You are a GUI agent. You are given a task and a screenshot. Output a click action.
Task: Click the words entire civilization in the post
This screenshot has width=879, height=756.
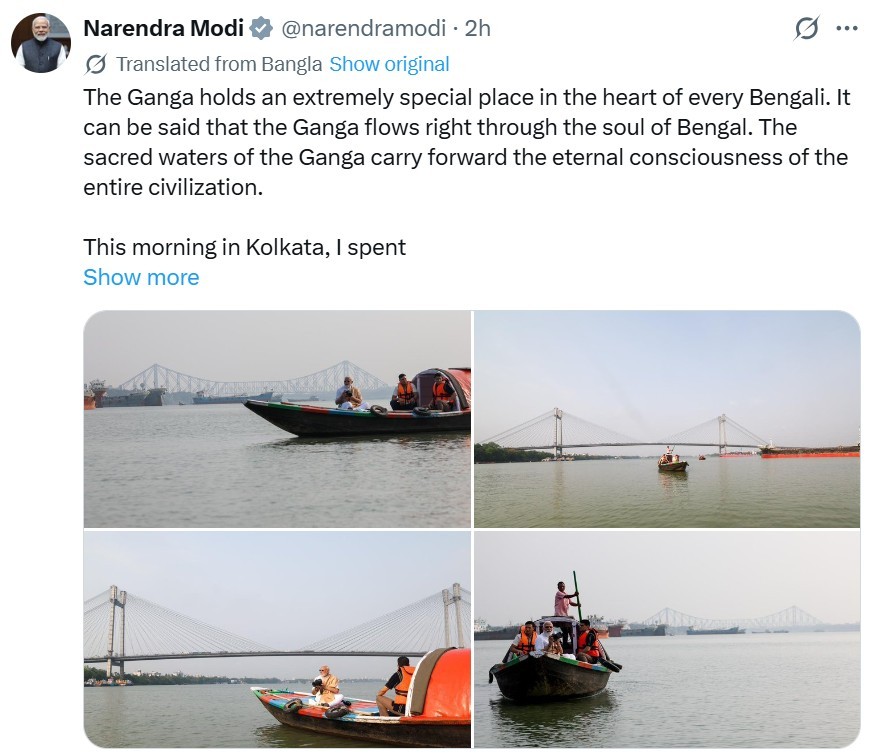pyautogui.click(x=172, y=187)
